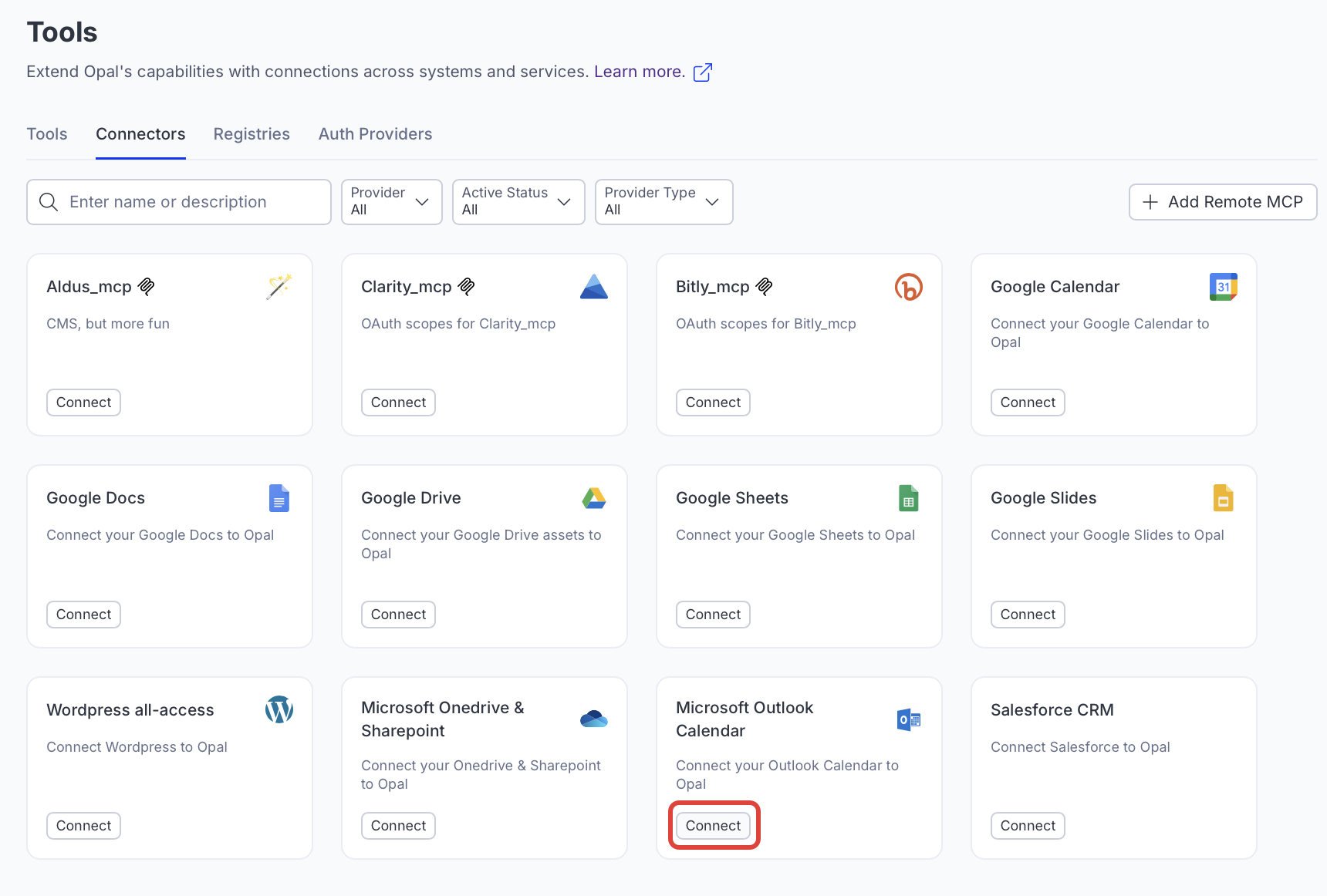Switch to the Registries tab
This screenshot has height=896, width=1327.
click(252, 134)
